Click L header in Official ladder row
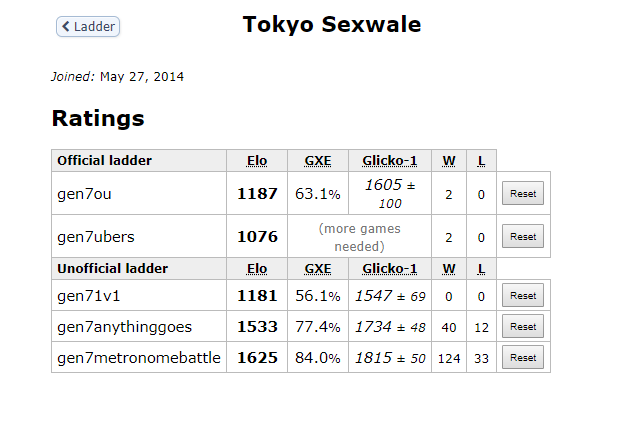 tap(481, 160)
